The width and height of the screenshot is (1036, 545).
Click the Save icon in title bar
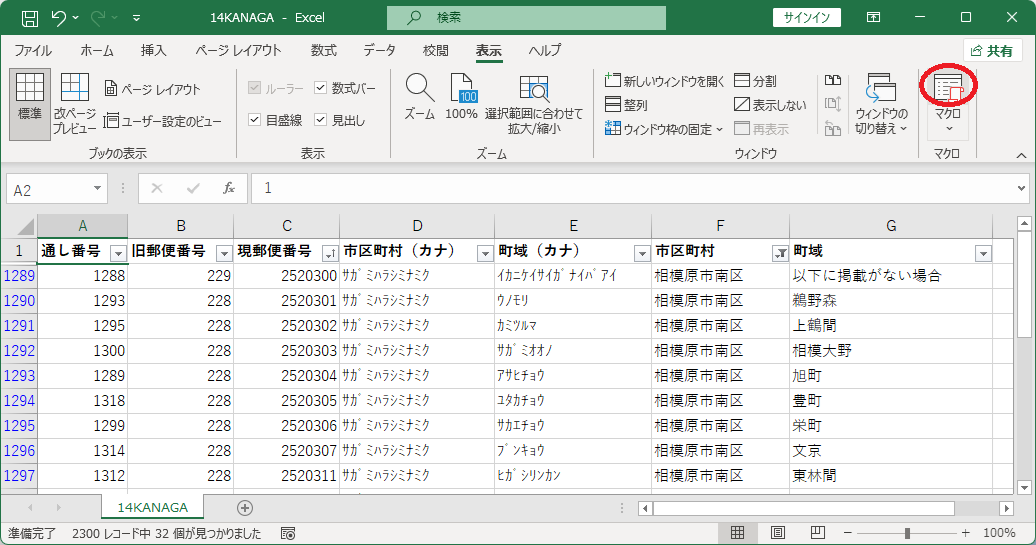[30, 18]
